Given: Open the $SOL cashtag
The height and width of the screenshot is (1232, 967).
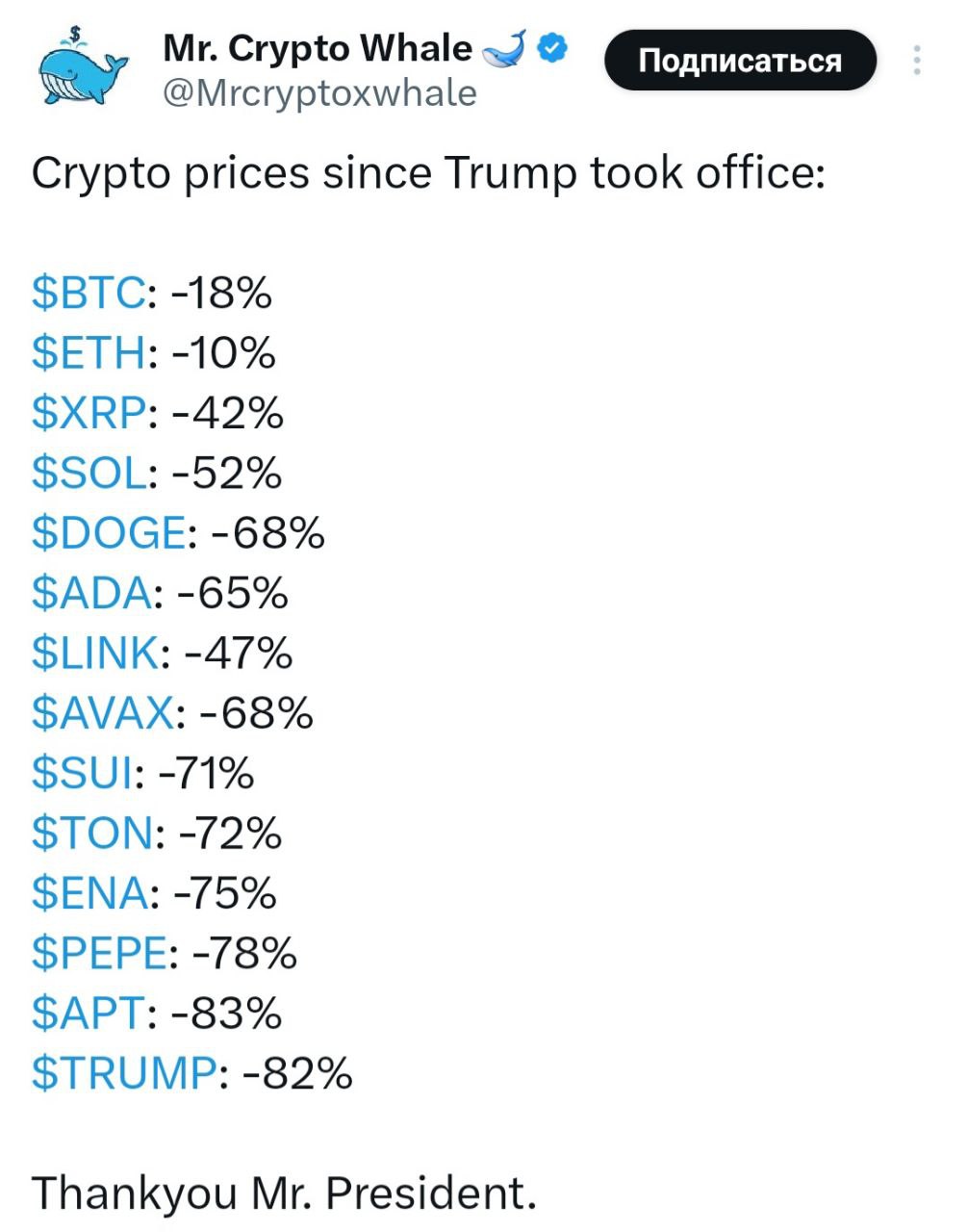Looking at the screenshot, I should coord(89,473).
